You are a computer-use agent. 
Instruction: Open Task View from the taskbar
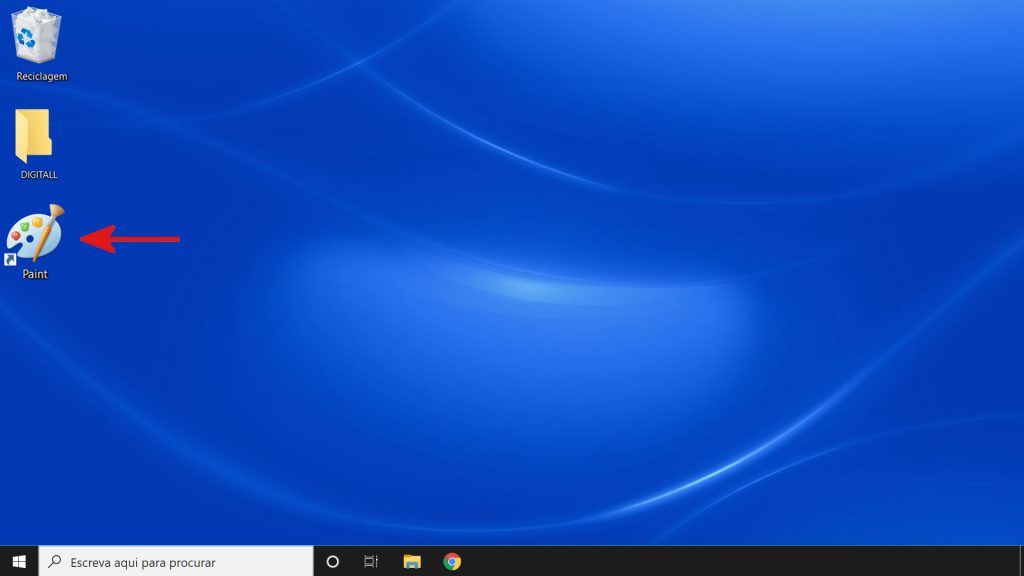[371, 562]
